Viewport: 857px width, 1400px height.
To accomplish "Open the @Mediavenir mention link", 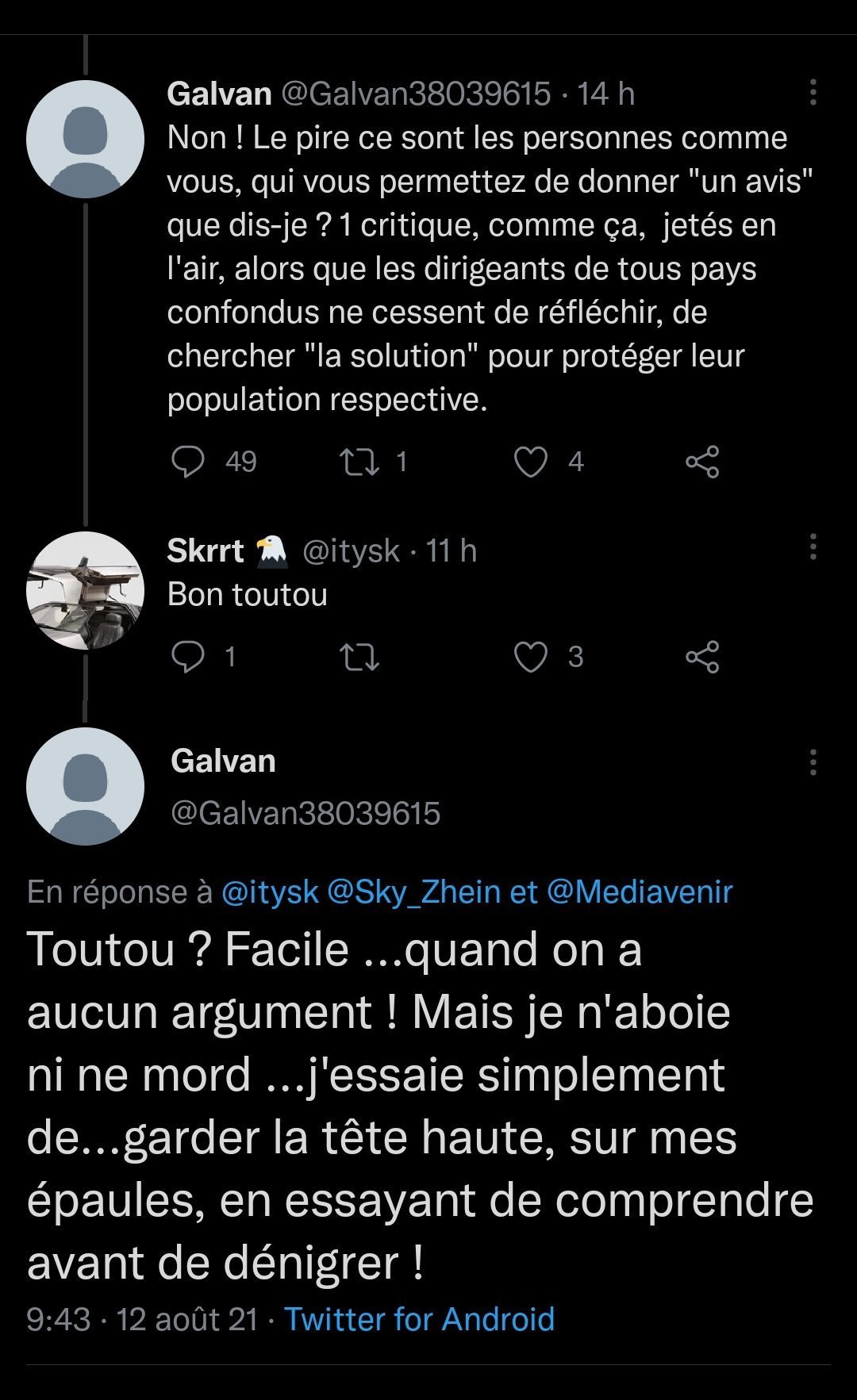I will [640, 892].
